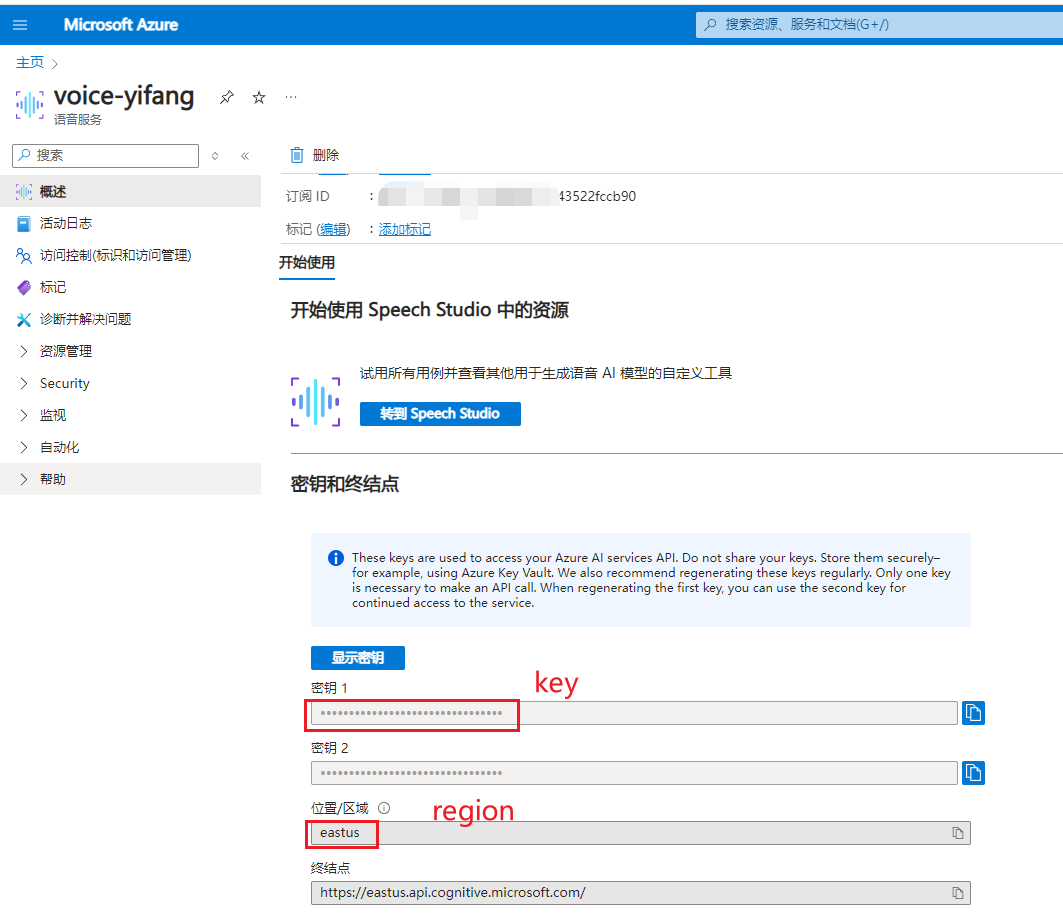Collapse the sidebar with double chevron
This screenshot has height=916, width=1063.
(245, 156)
